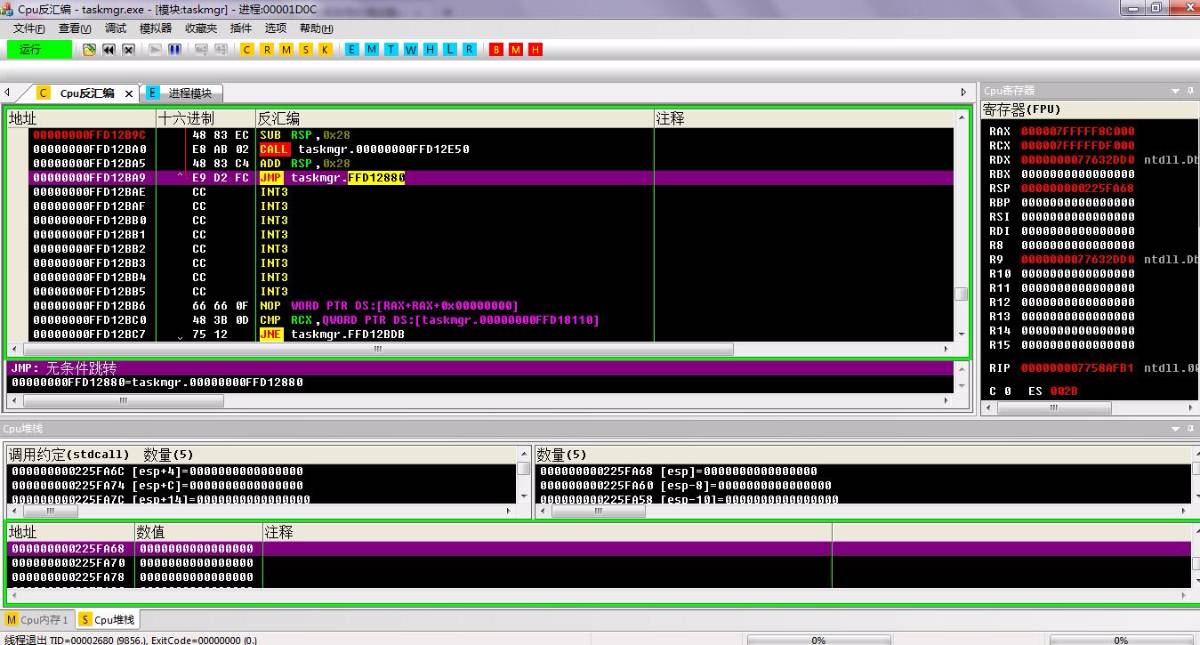This screenshot has width=1200, height=645.
Task: Select the 000000000225FA6C [esp+4] entry
Action: pyautogui.click(x=262, y=471)
